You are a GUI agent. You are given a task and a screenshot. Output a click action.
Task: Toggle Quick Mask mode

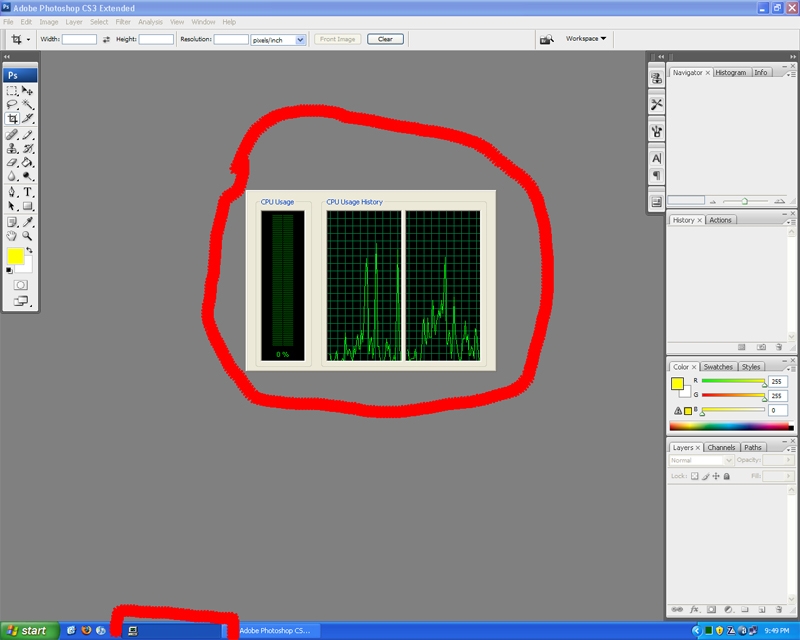(x=20, y=285)
